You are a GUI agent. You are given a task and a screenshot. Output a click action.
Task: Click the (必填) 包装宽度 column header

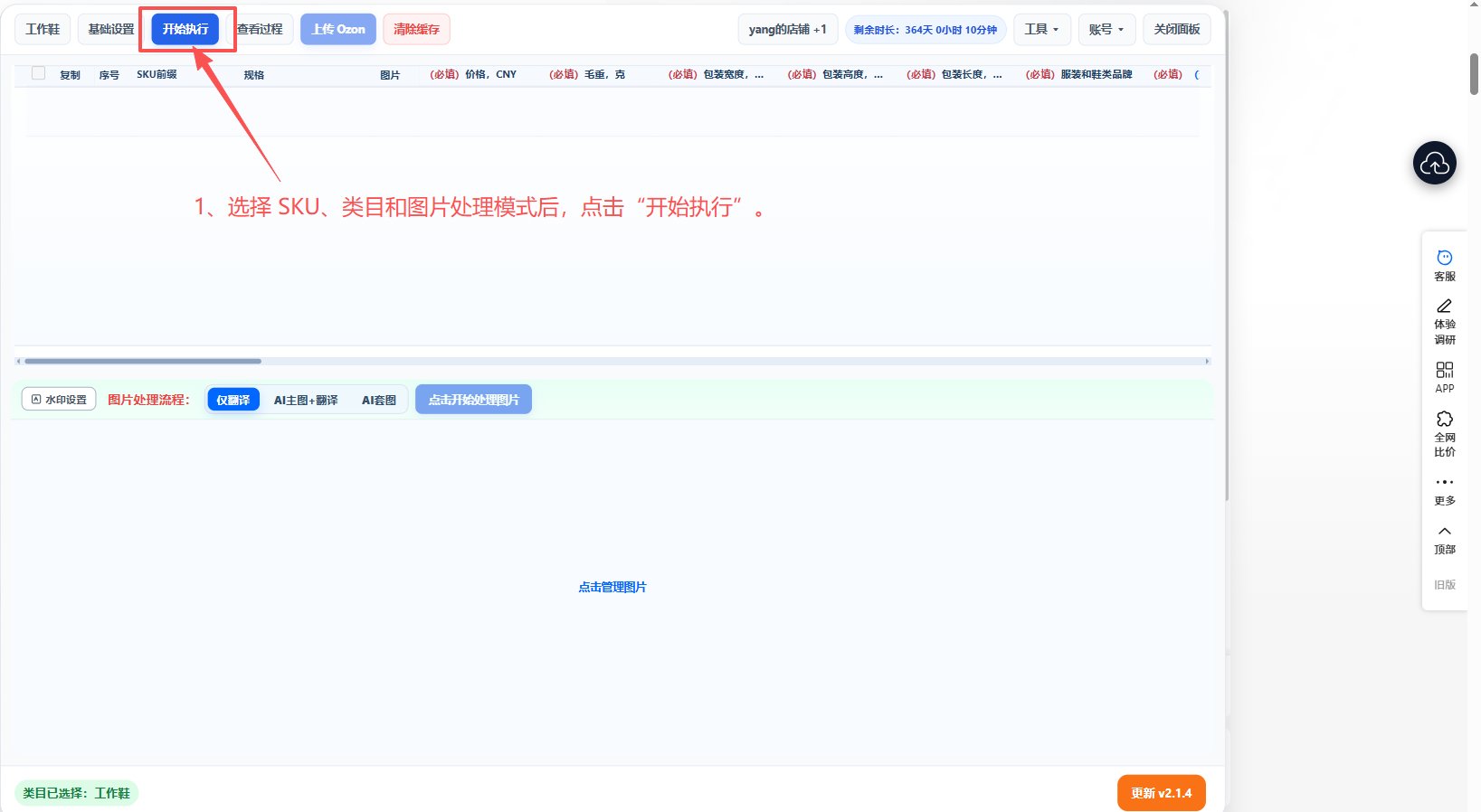pos(716,74)
